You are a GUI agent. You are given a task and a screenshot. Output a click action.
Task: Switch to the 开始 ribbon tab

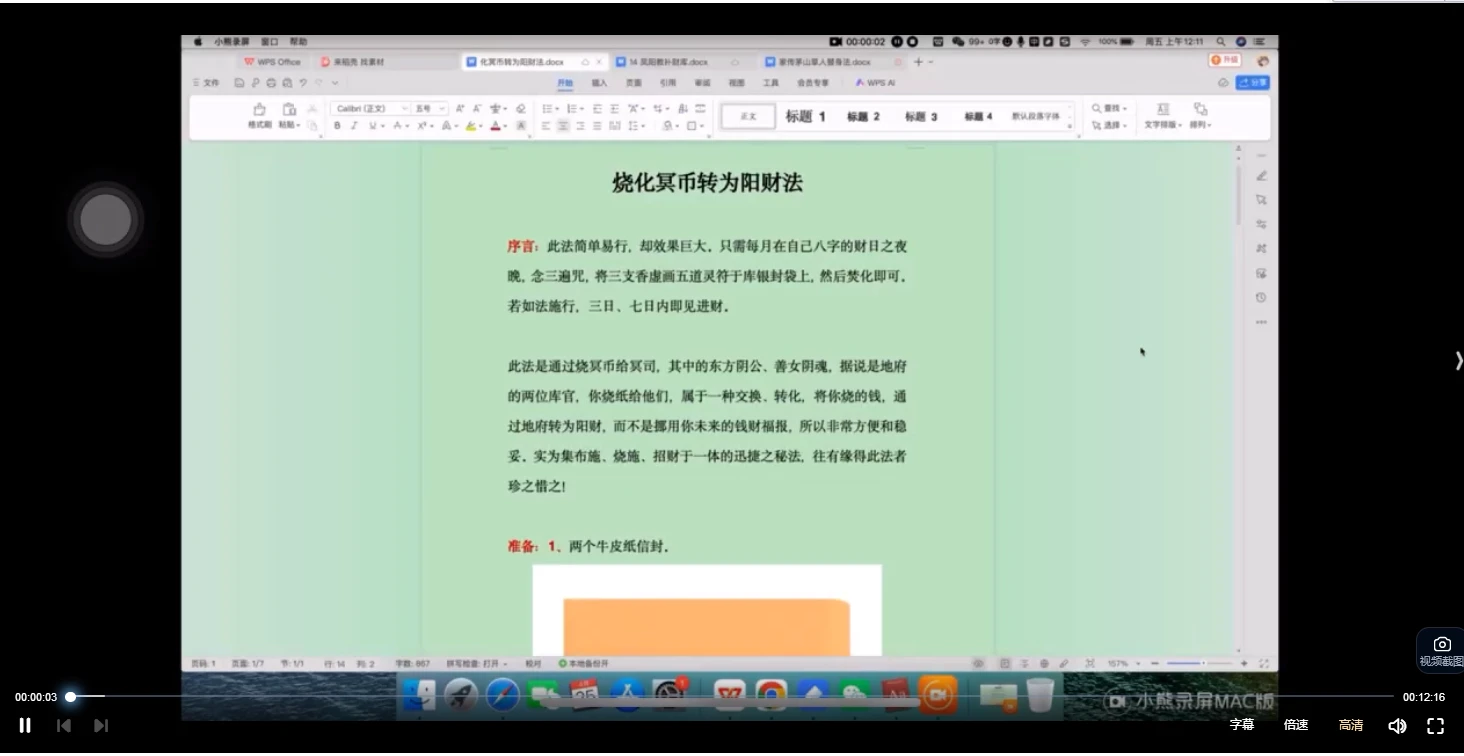(565, 83)
